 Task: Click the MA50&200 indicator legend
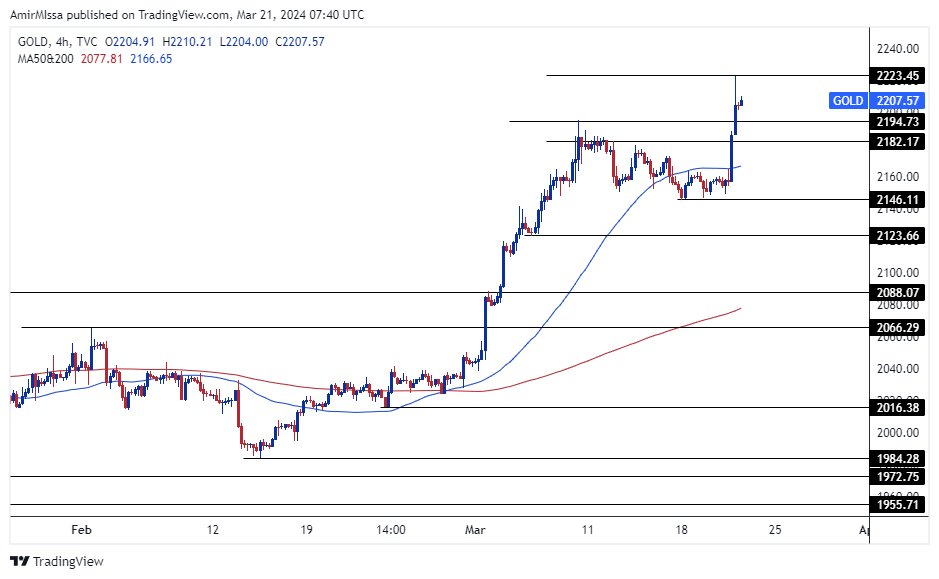tap(46, 59)
